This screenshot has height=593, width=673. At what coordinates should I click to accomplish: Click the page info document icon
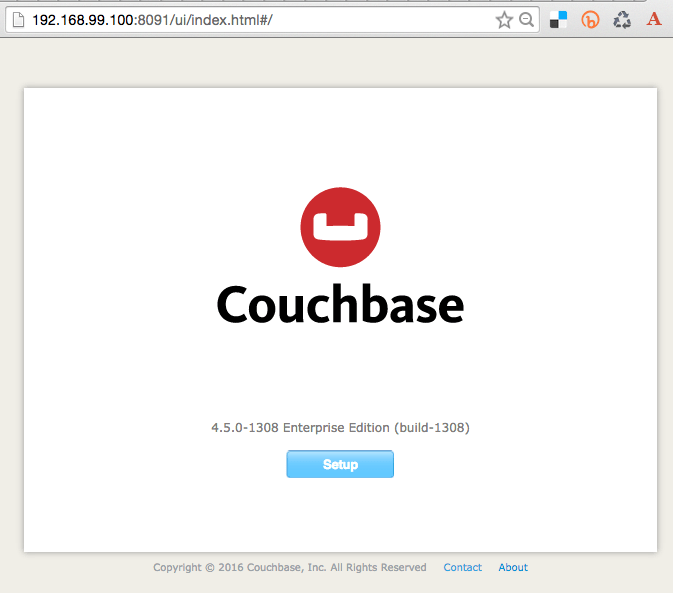(18, 20)
